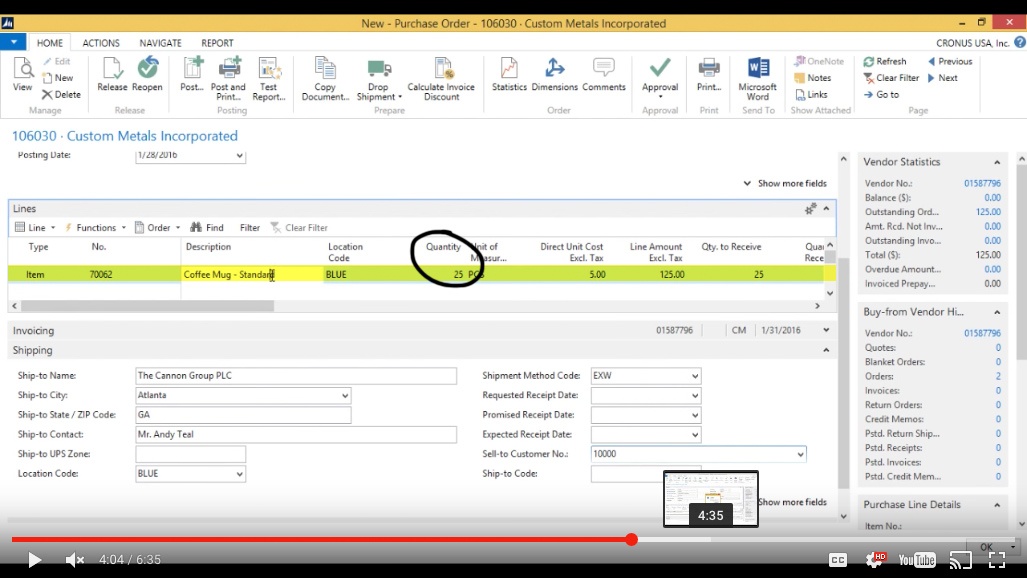Expand the Invoicing section
This screenshot has width=1027, height=578.
coord(826,330)
